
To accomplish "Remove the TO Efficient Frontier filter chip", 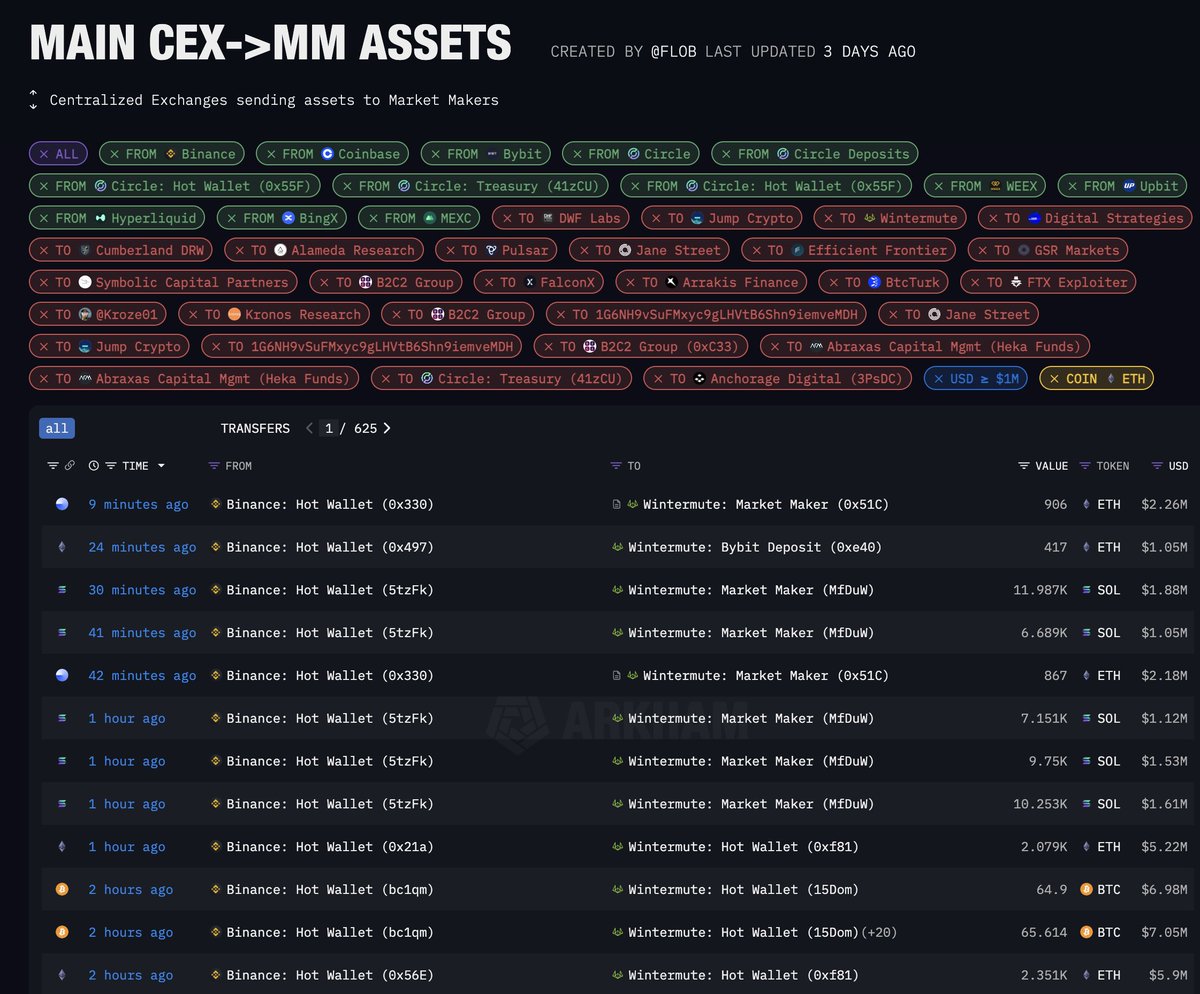I will [x=757, y=250].
